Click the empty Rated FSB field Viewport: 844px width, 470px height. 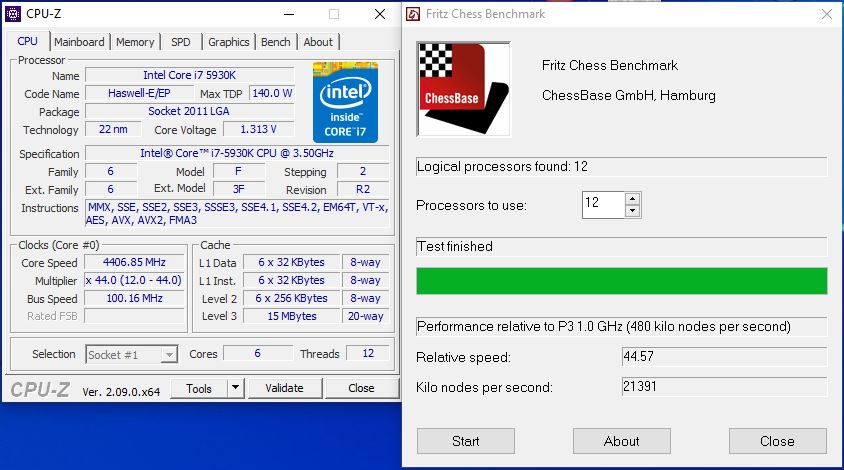click(x=135, y=316)
